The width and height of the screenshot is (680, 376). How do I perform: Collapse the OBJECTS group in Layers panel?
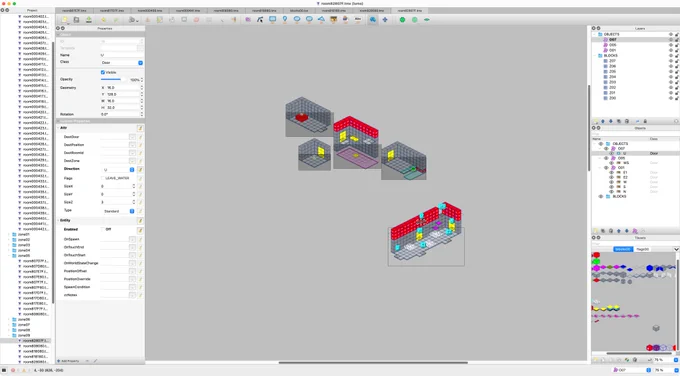595,34
